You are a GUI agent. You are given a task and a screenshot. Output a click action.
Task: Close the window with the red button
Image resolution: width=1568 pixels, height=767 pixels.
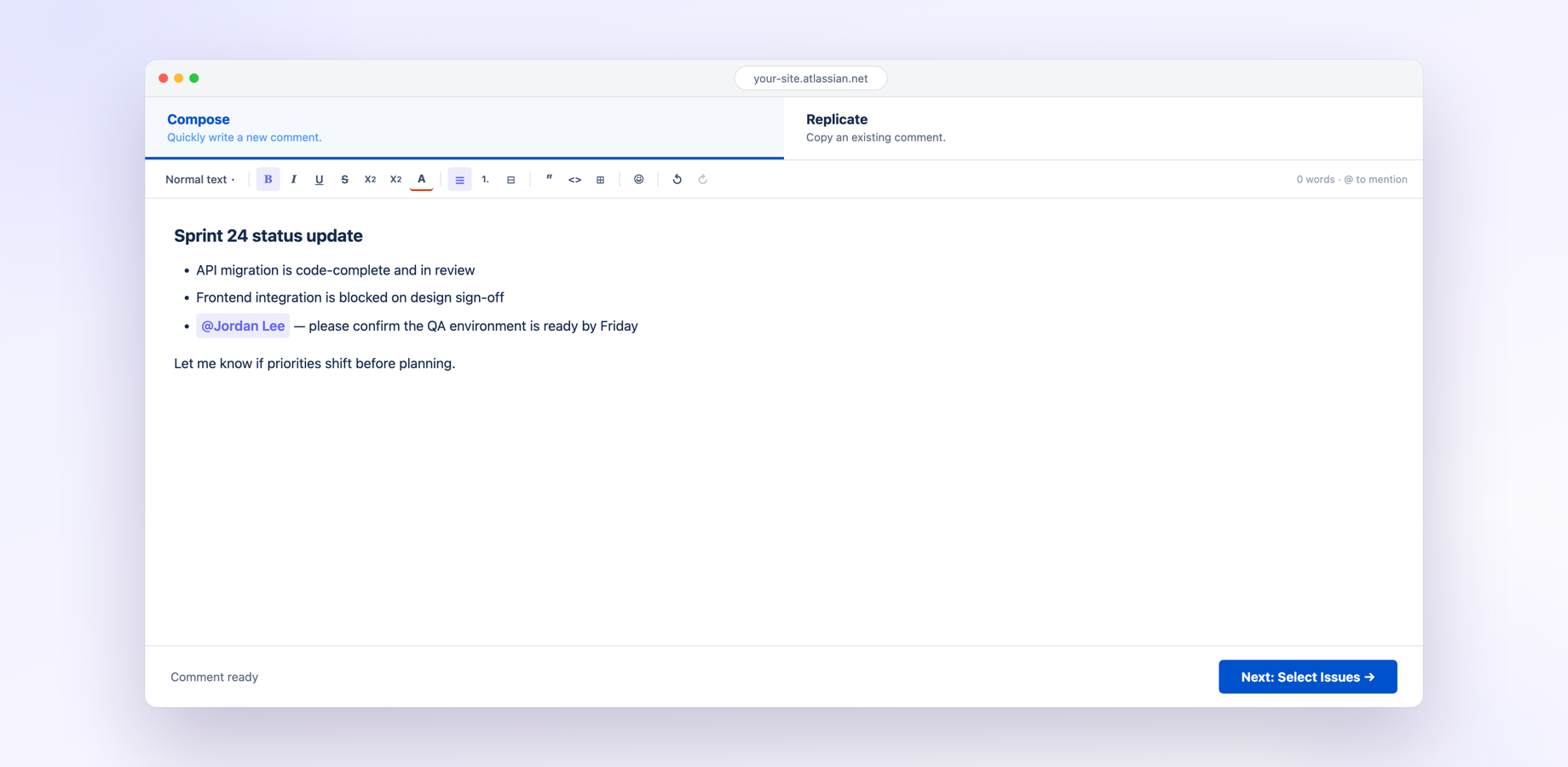164,78
